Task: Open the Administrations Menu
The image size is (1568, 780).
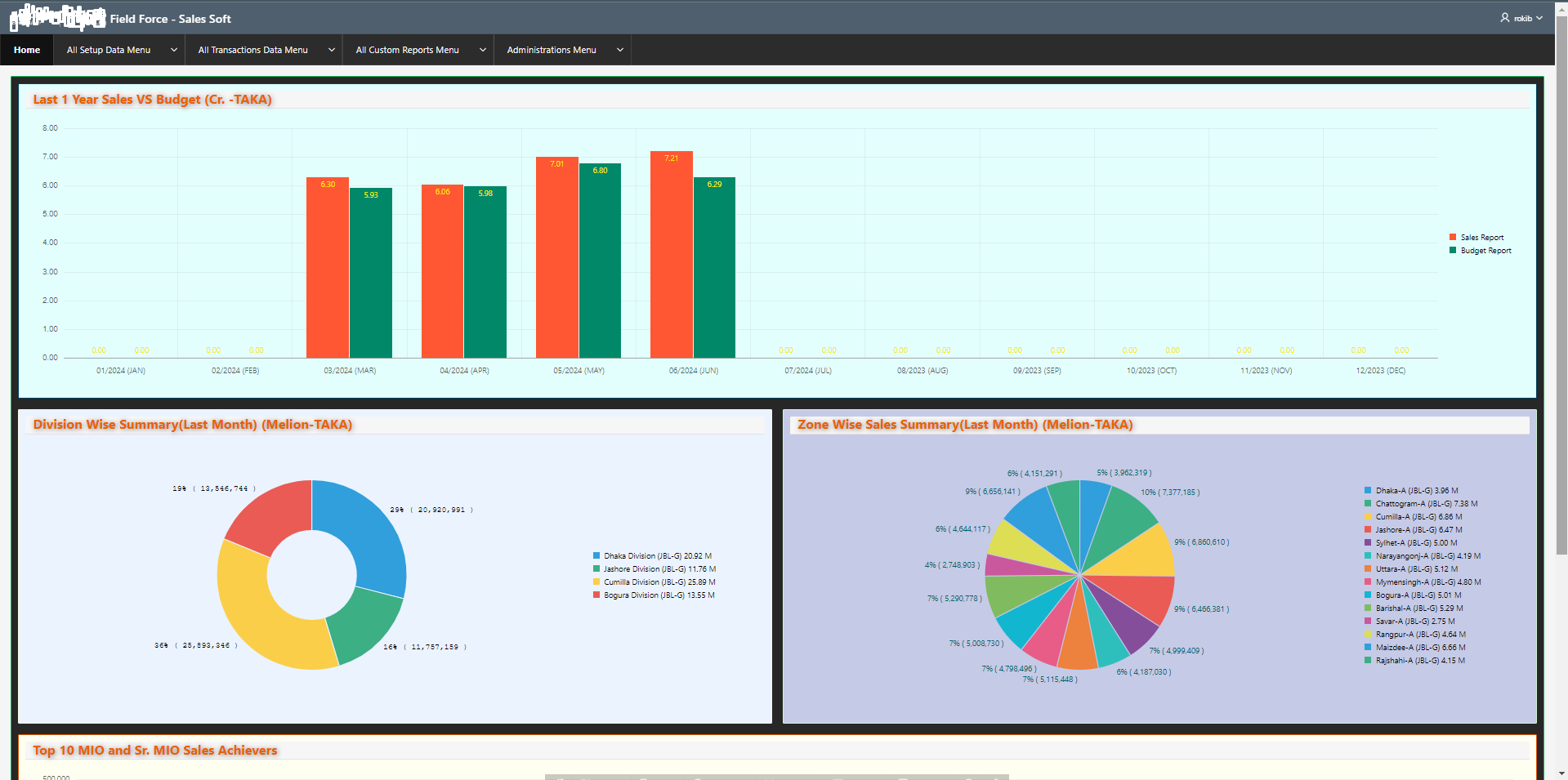Action: (x=552, y=50)
